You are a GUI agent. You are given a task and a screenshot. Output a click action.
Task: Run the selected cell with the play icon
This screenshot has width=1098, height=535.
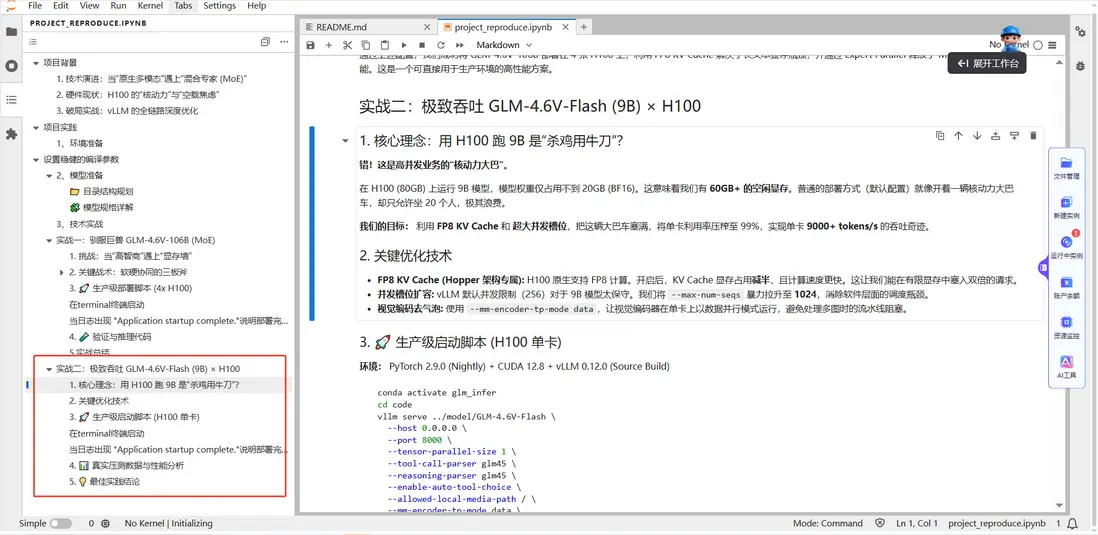click(403, 45)
